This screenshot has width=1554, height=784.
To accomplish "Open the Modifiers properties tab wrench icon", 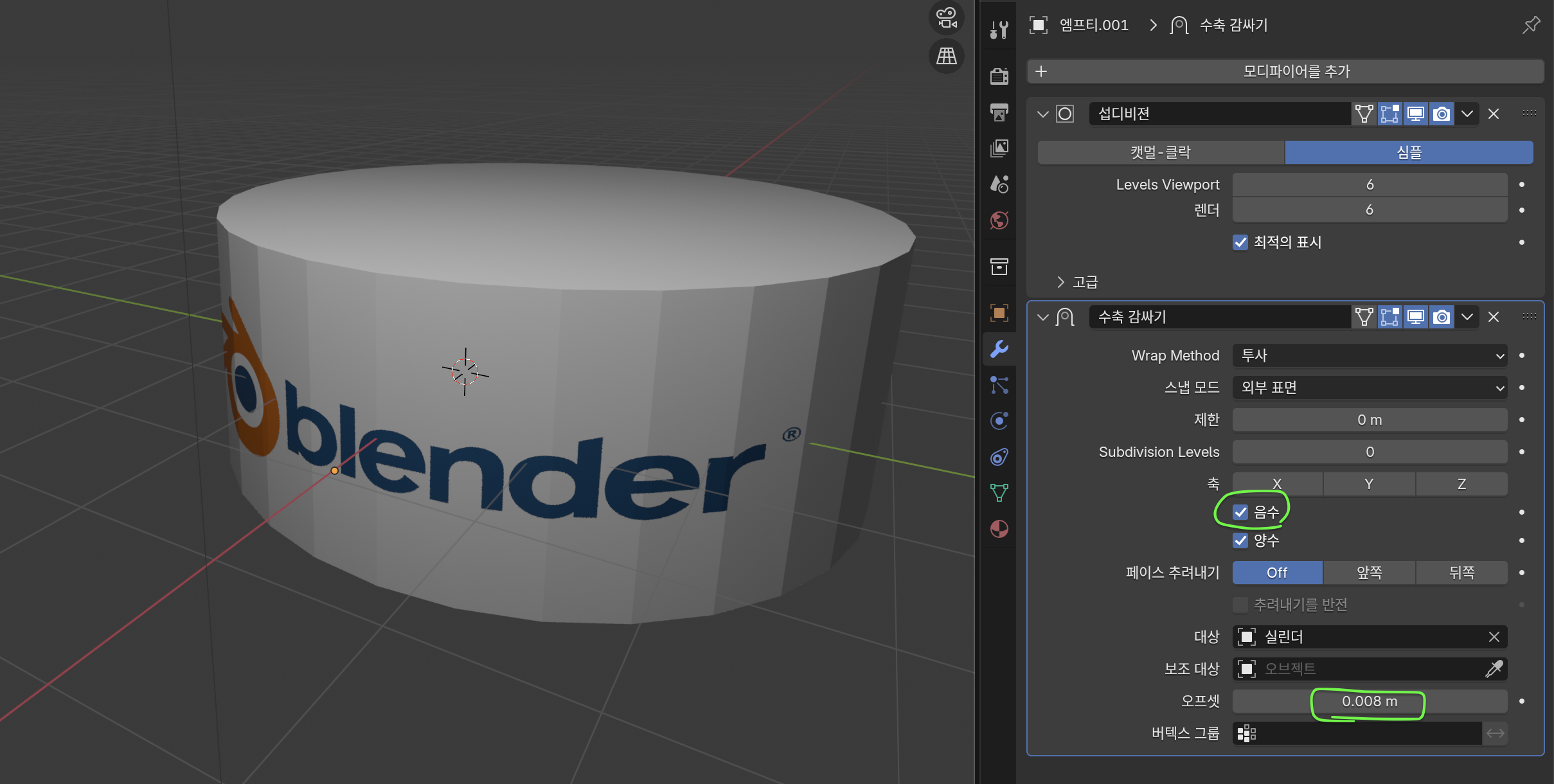I will coord(999,349).
